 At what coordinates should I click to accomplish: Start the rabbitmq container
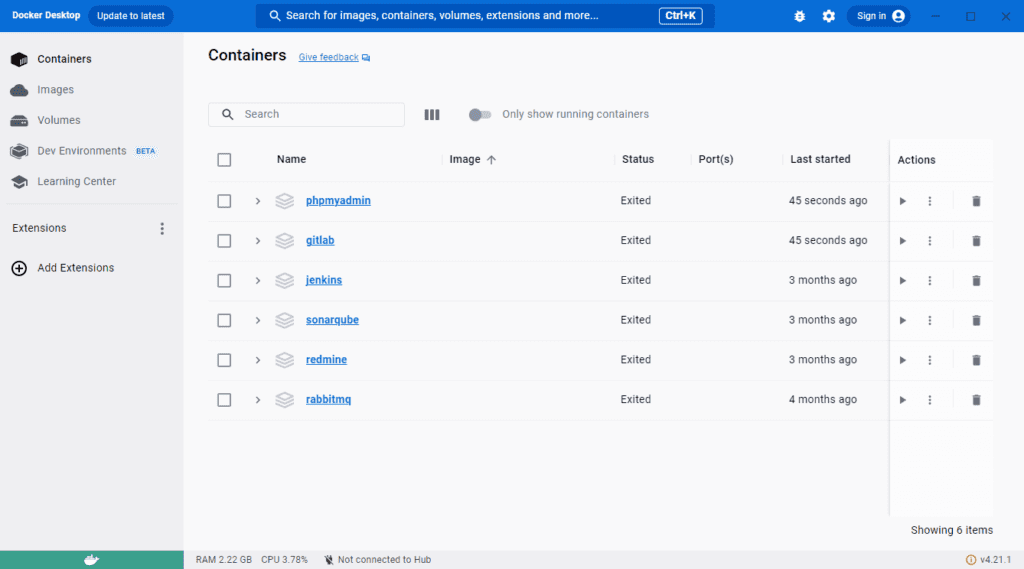[902, 400]
